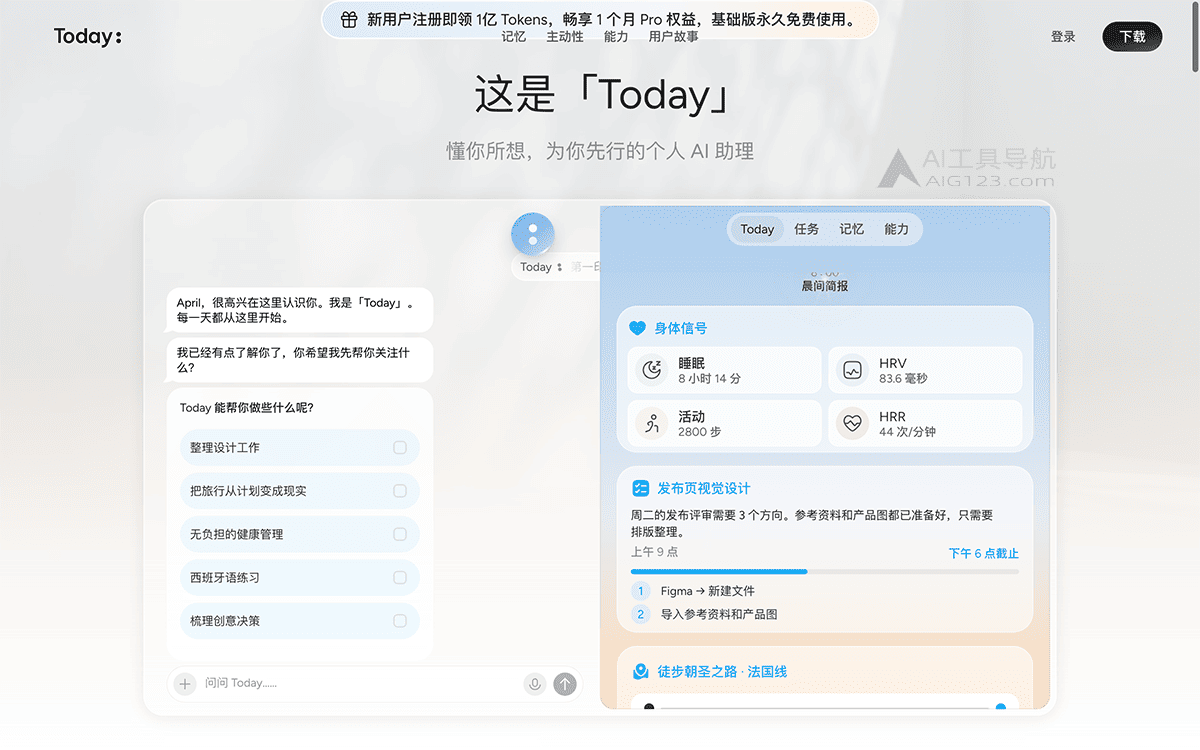
Task: Open 主动性 in the top navigation
Action: [565, 37]
